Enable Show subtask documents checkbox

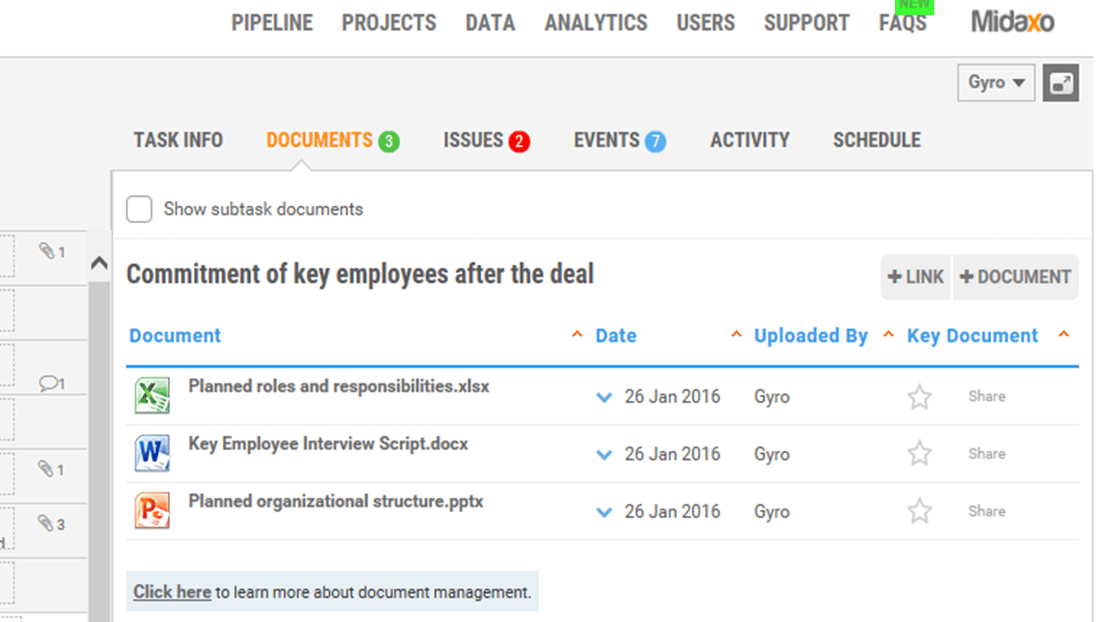click(139, 209)
